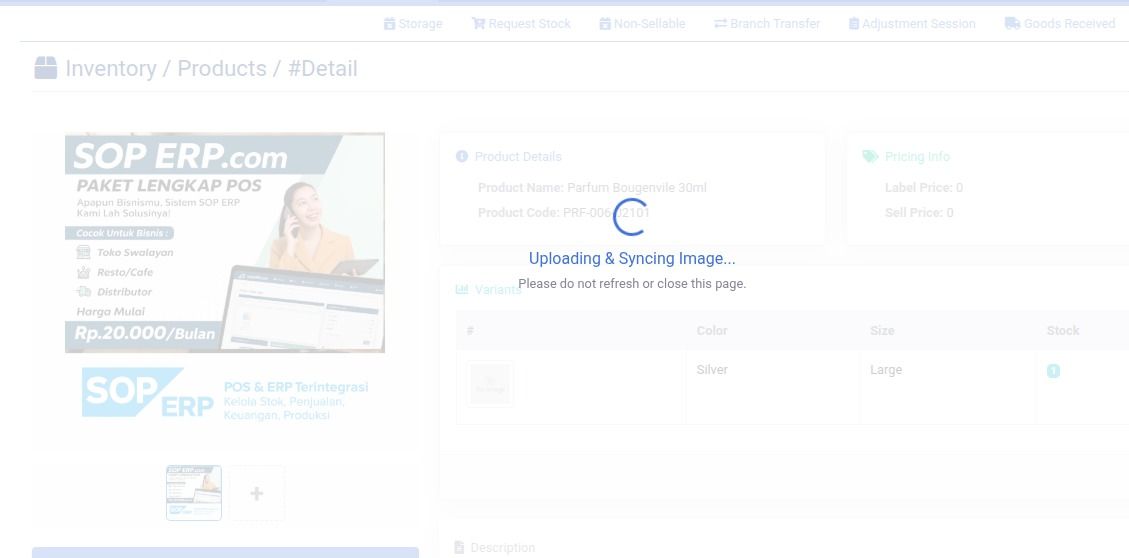The image size is (1129, 558).
Task: Go to Non-Sellable section
Action: coord(642,24)
